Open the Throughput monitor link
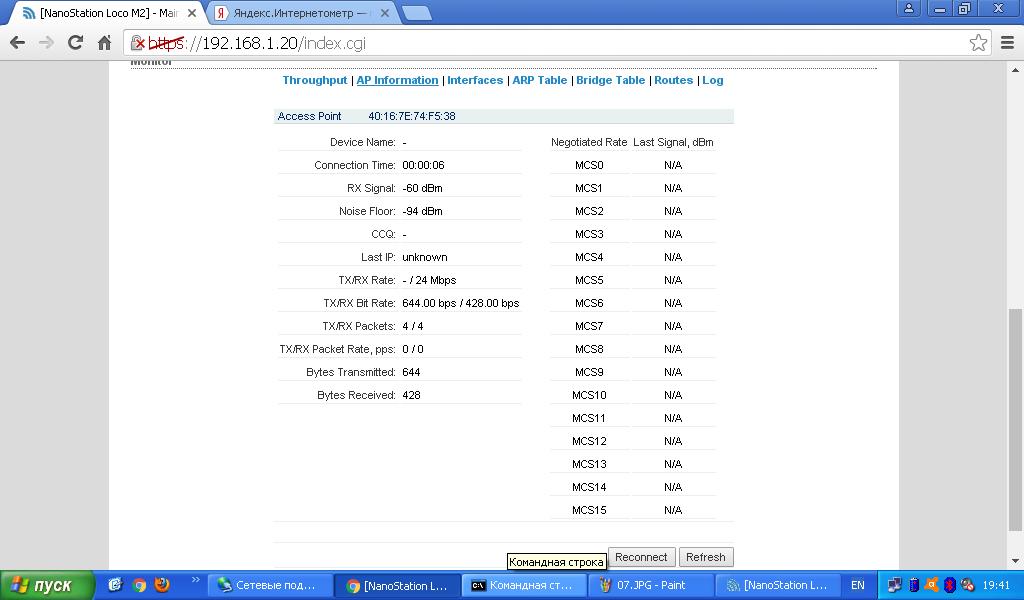 point(314,80)
